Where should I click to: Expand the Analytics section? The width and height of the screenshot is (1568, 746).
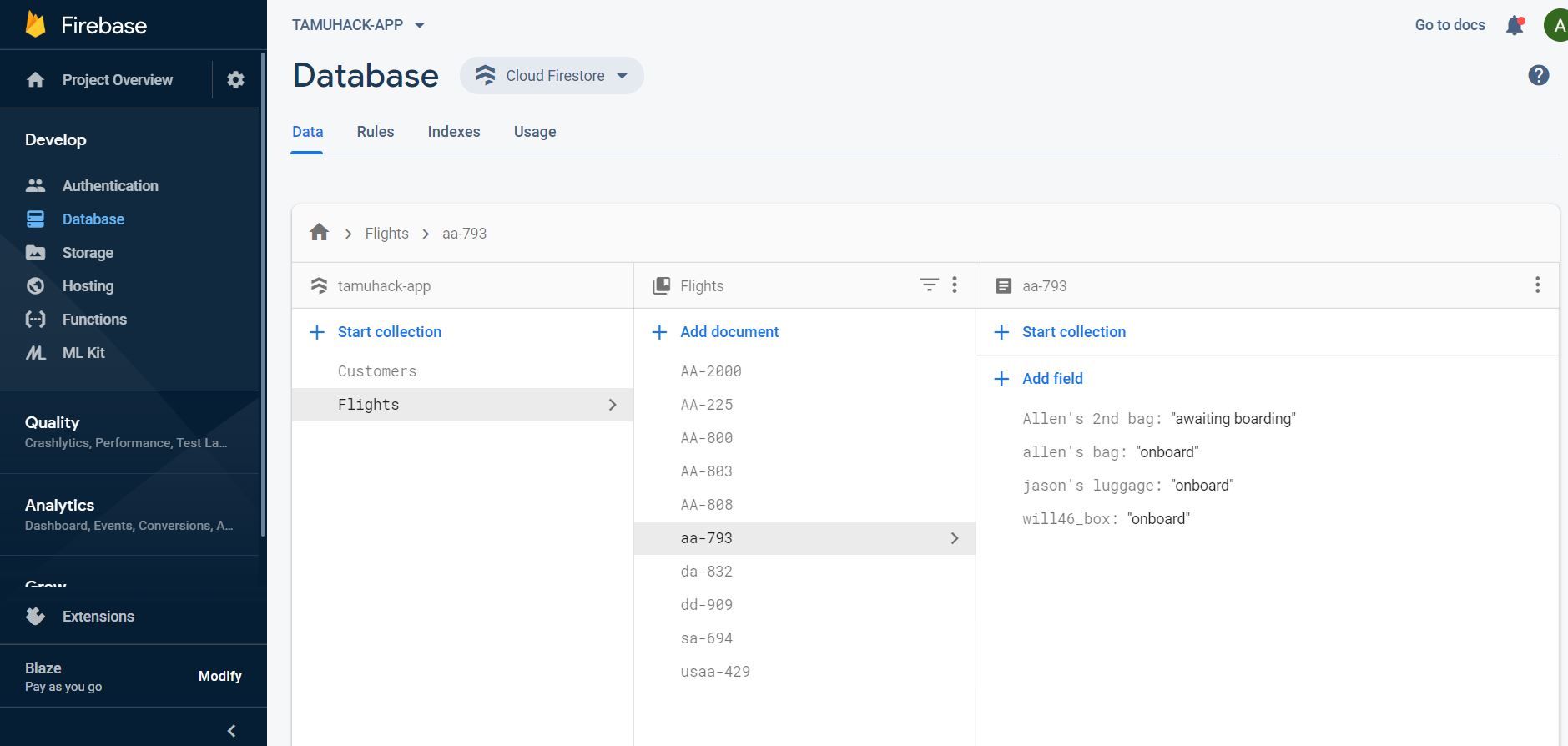pos(129,514)
